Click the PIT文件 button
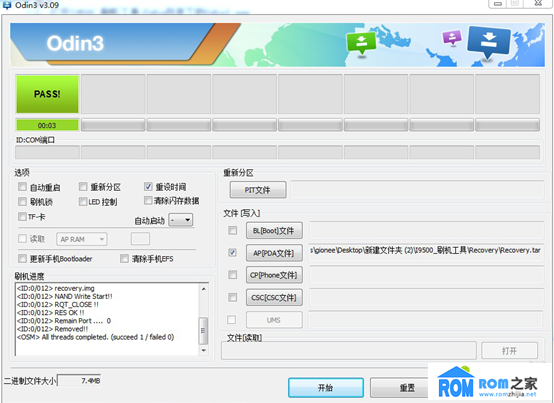Image resolution: width=554 pixels, height=403 pixels. click(258, 190)
